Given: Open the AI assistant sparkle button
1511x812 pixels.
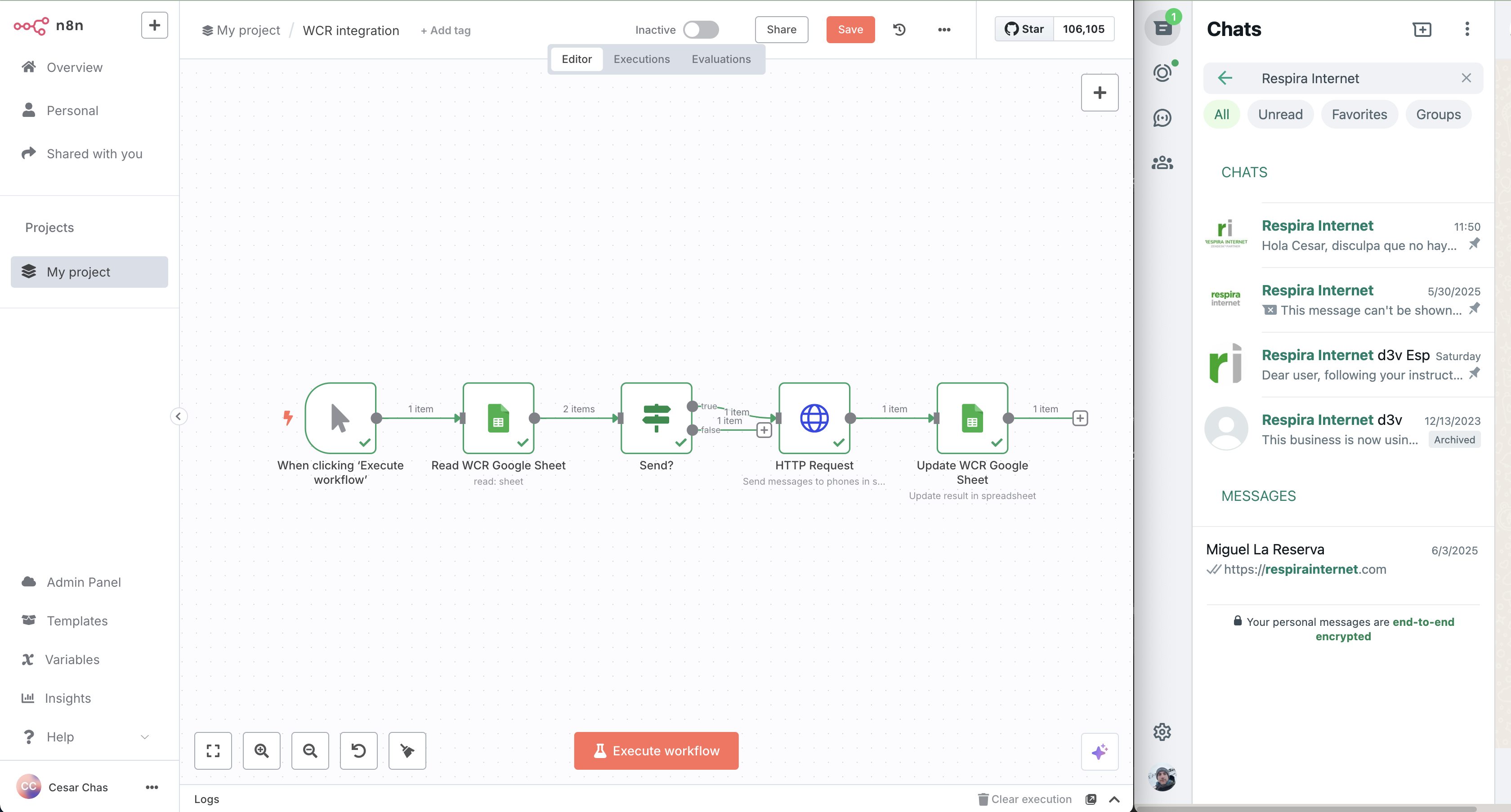Looking at the screenshot, I should (1099, 752).
